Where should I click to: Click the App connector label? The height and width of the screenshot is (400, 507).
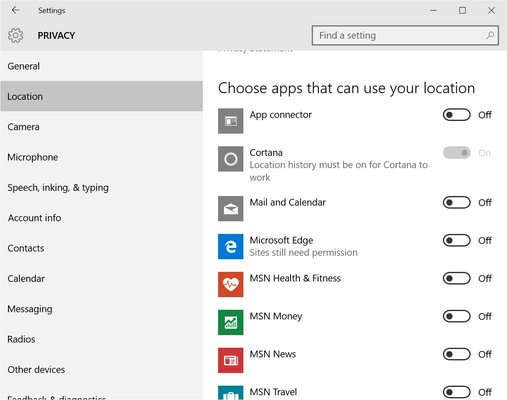(x=281, y=115)
